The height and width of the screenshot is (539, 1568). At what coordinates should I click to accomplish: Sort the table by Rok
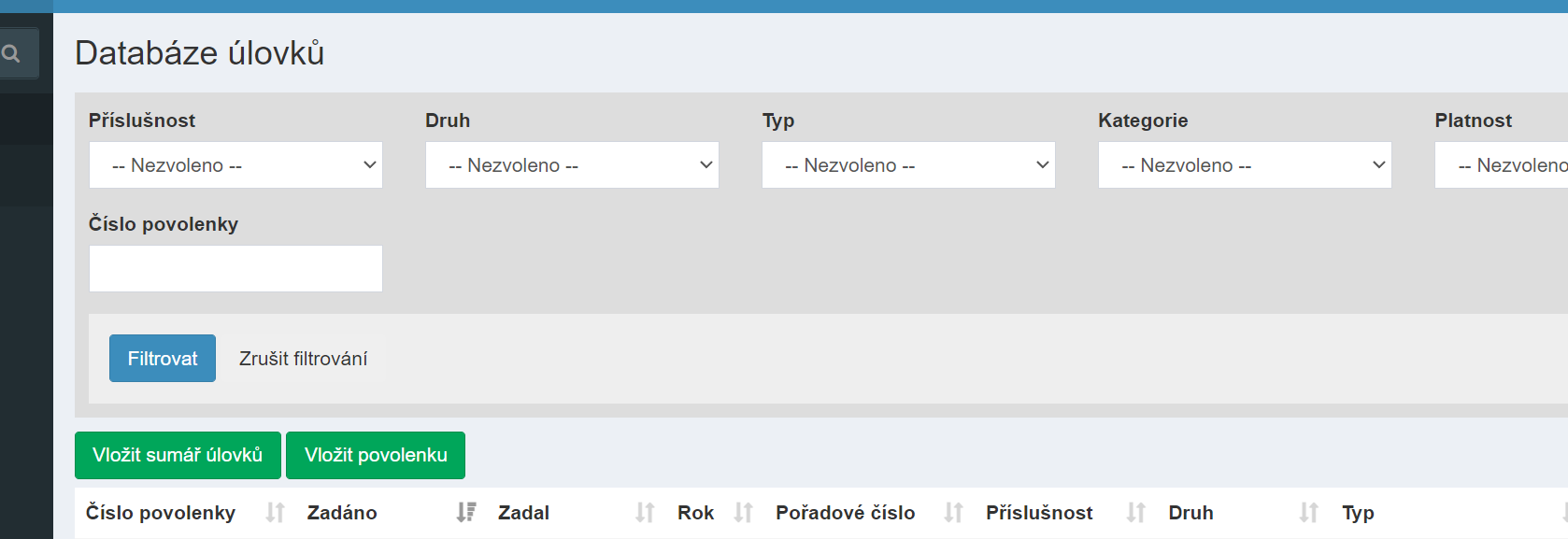coord(743,512)
